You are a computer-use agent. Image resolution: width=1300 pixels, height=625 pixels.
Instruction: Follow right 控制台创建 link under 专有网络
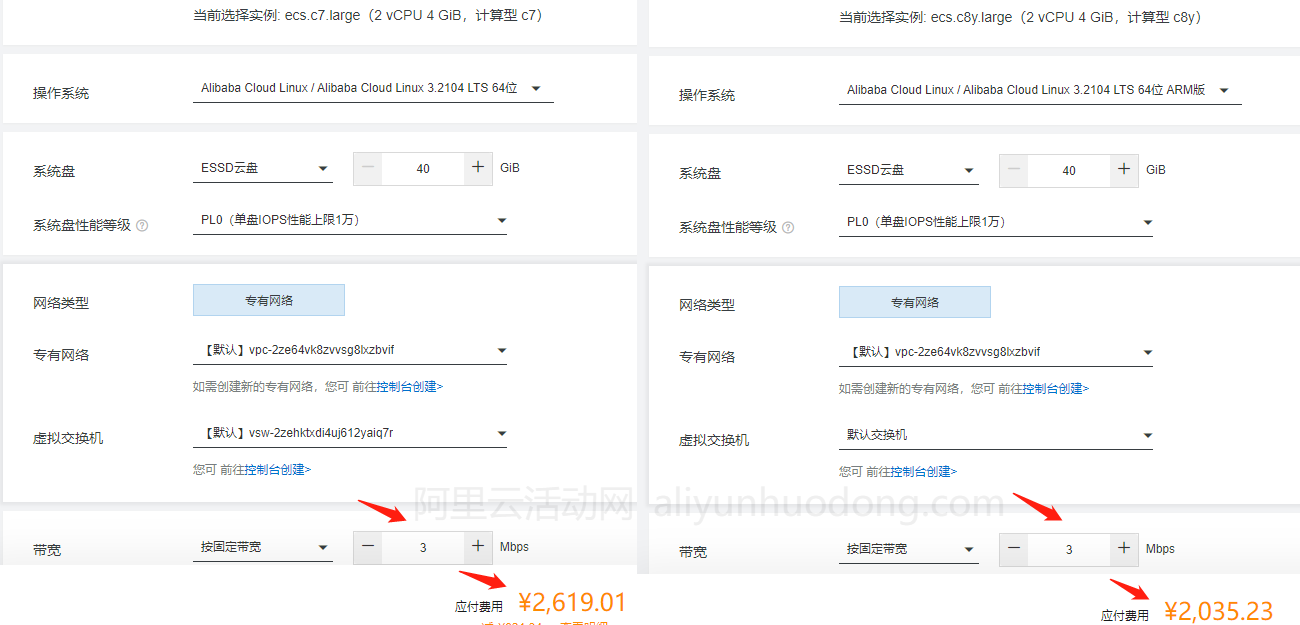point(1055,389)
